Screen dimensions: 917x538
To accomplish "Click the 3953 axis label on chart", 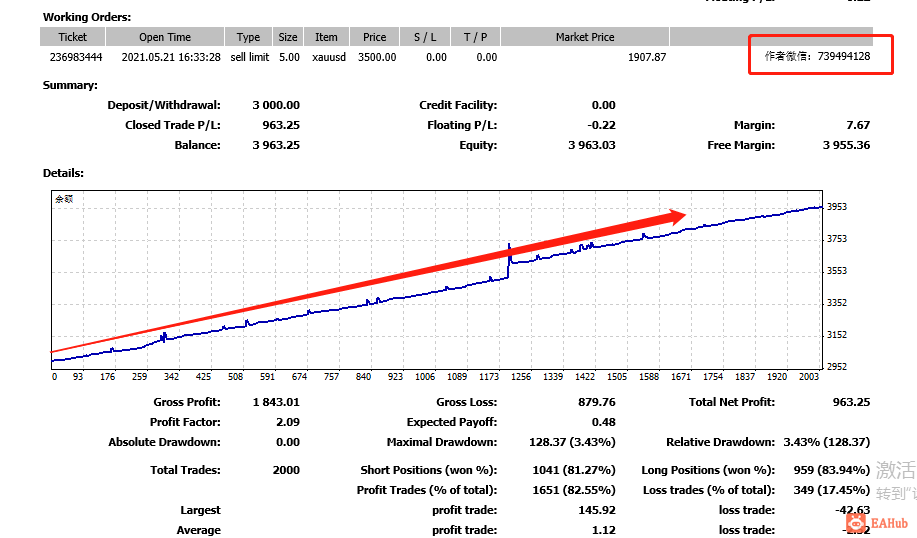I will [837, 206].
